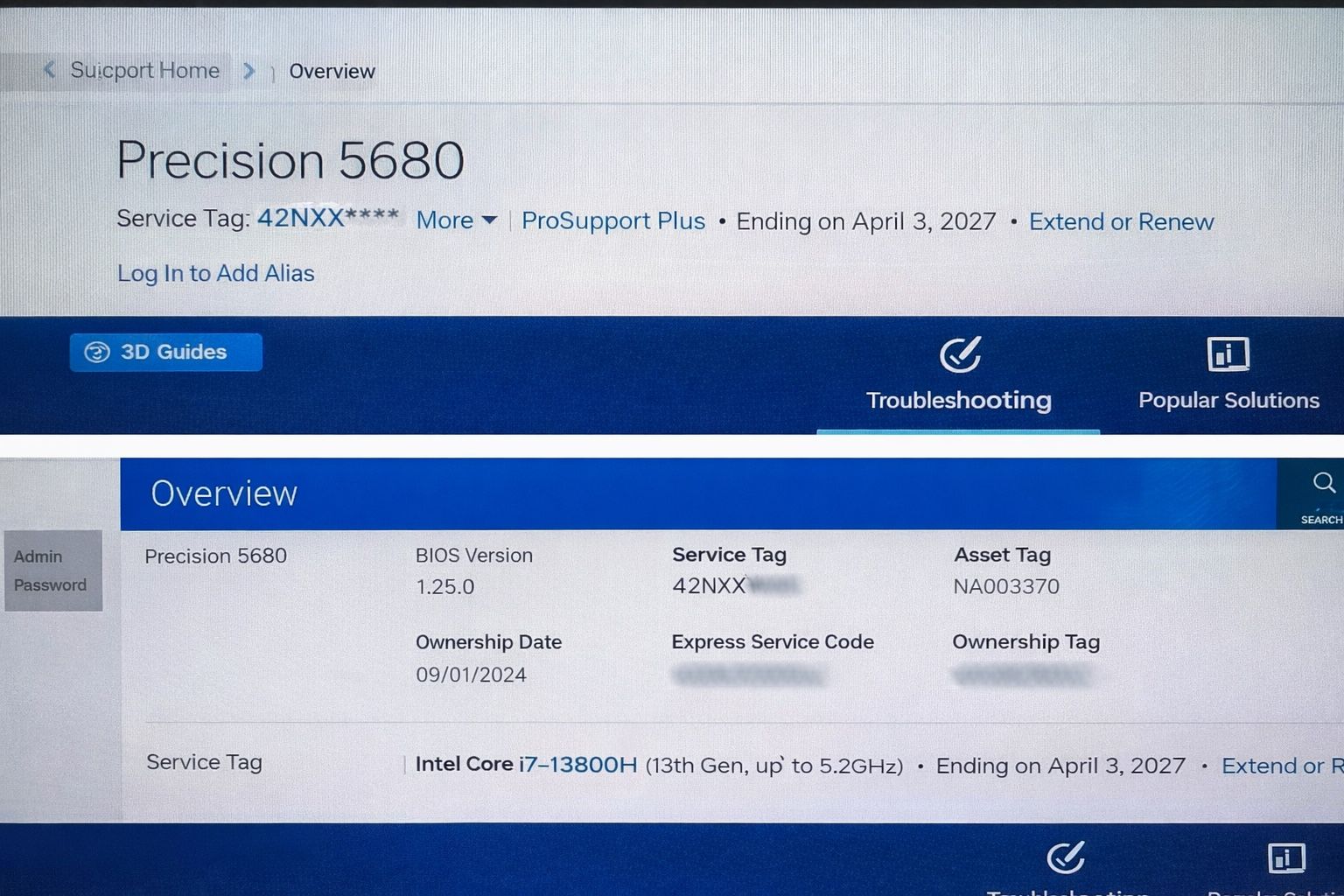This screenshot has width=1344, height=896.
Task: Open the 42NXX**** service tag link
Action: pyautogui.click(x=327, y=218)
